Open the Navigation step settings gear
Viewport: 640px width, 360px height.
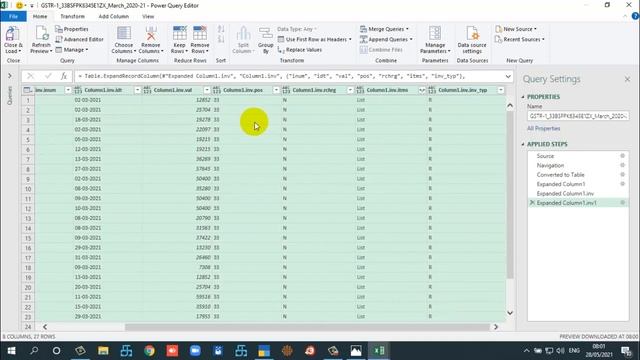pos(622,165)
